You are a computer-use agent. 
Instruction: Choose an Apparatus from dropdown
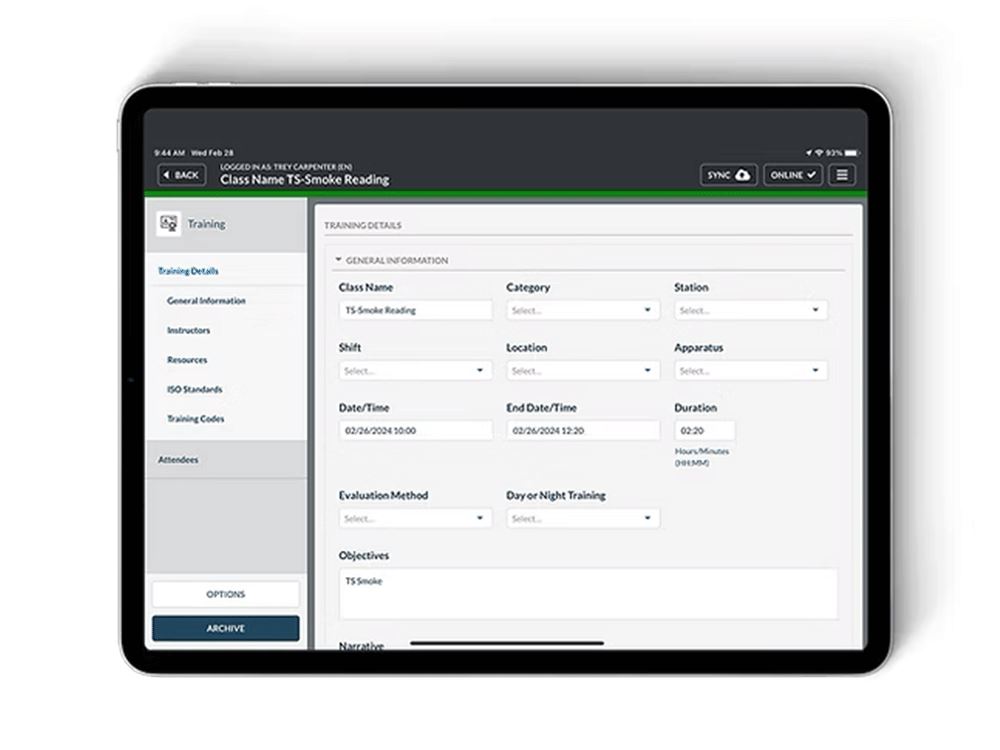click(750, 371)
